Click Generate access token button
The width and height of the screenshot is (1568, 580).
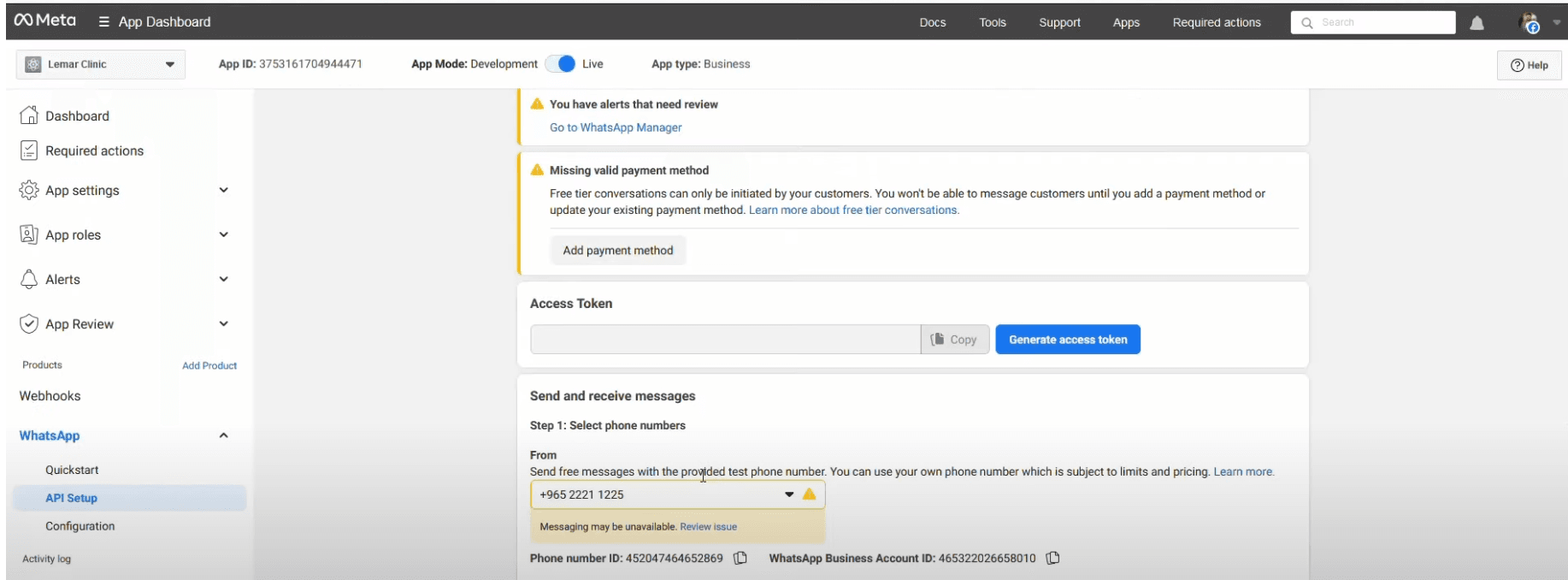point(1067,340)
